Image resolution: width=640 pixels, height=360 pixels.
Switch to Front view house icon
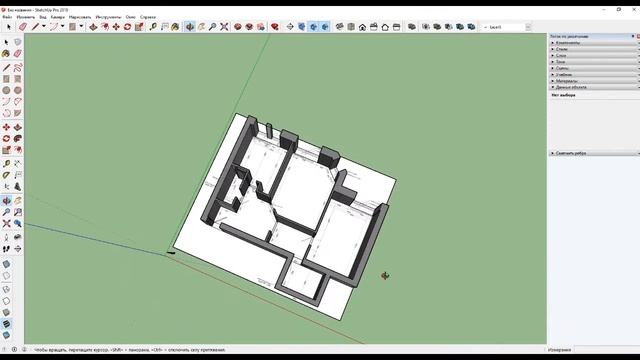[362, 27]
